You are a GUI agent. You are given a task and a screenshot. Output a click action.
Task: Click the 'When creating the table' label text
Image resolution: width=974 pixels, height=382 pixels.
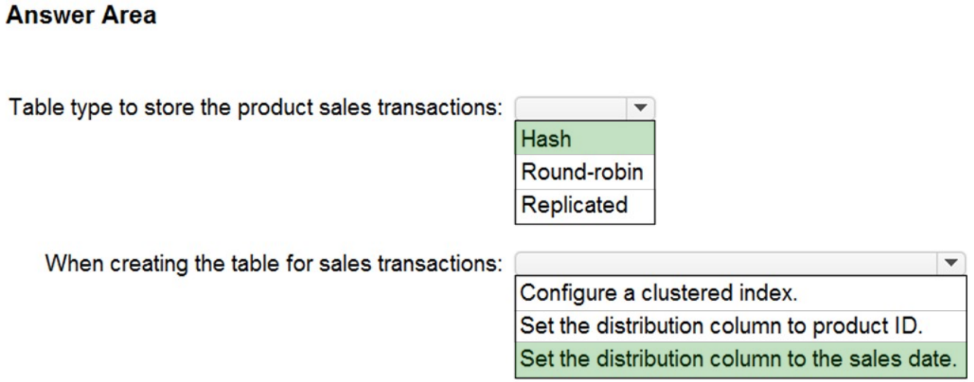point(273,264)
